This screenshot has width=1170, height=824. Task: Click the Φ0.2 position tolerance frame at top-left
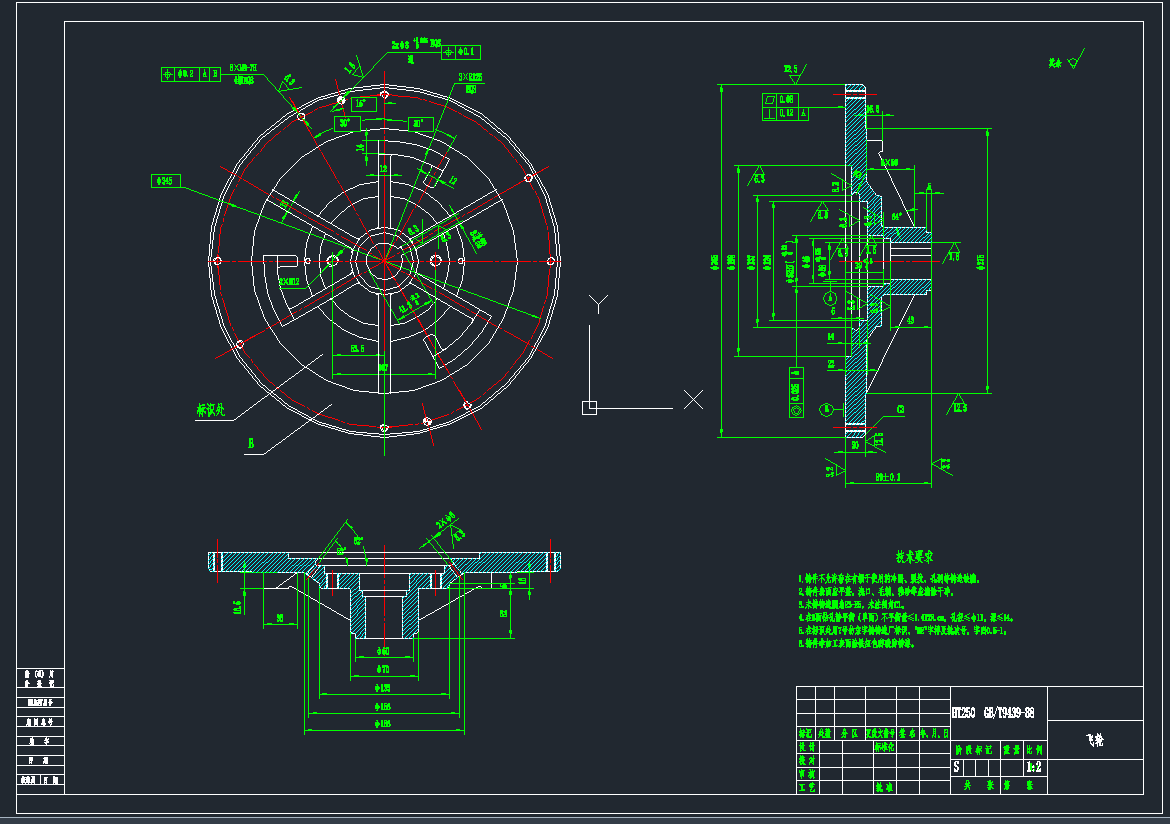coord(191,73)
